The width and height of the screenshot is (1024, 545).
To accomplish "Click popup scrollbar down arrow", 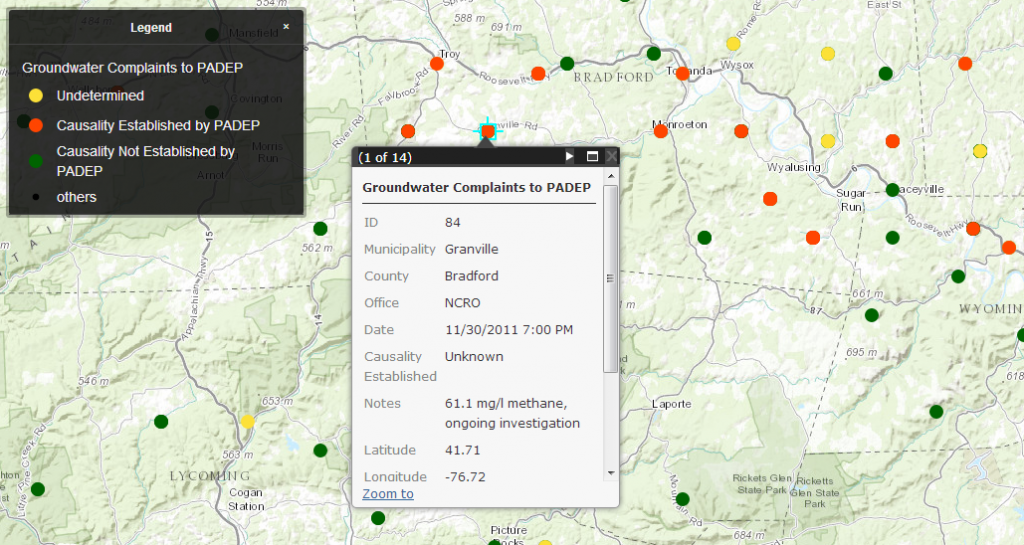I will [611, 473].
